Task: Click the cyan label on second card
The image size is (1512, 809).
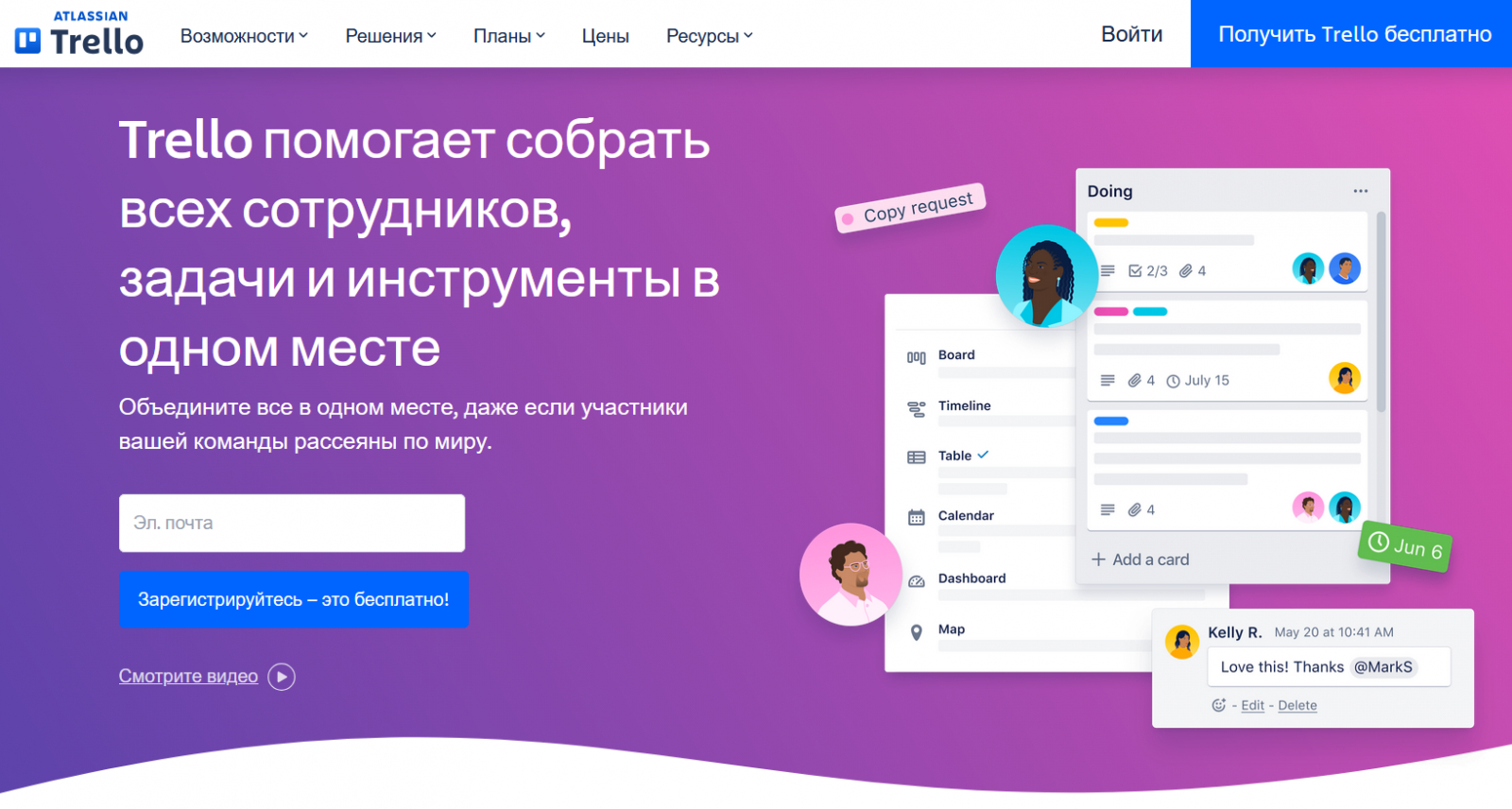Action: [x=1150, y=312]
